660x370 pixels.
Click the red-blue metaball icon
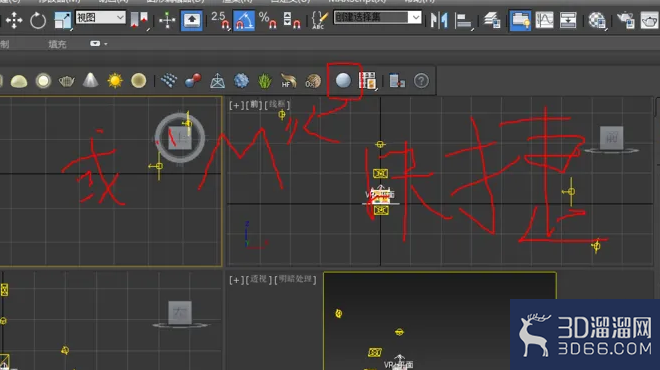pos(193,80)
